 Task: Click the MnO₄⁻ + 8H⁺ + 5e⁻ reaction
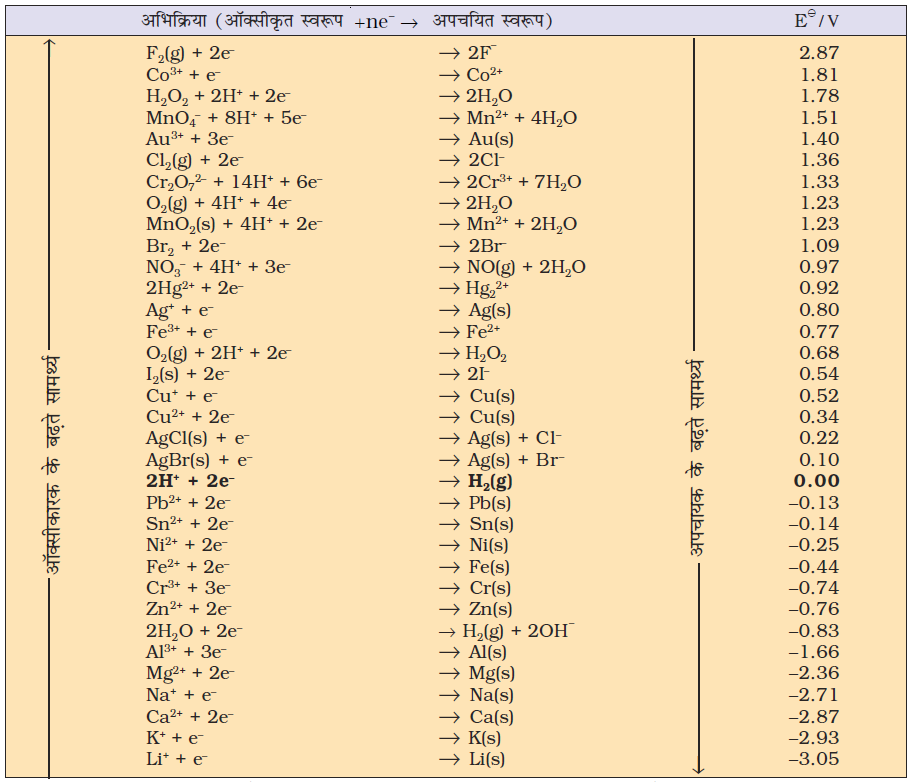[x=226, y=118]
